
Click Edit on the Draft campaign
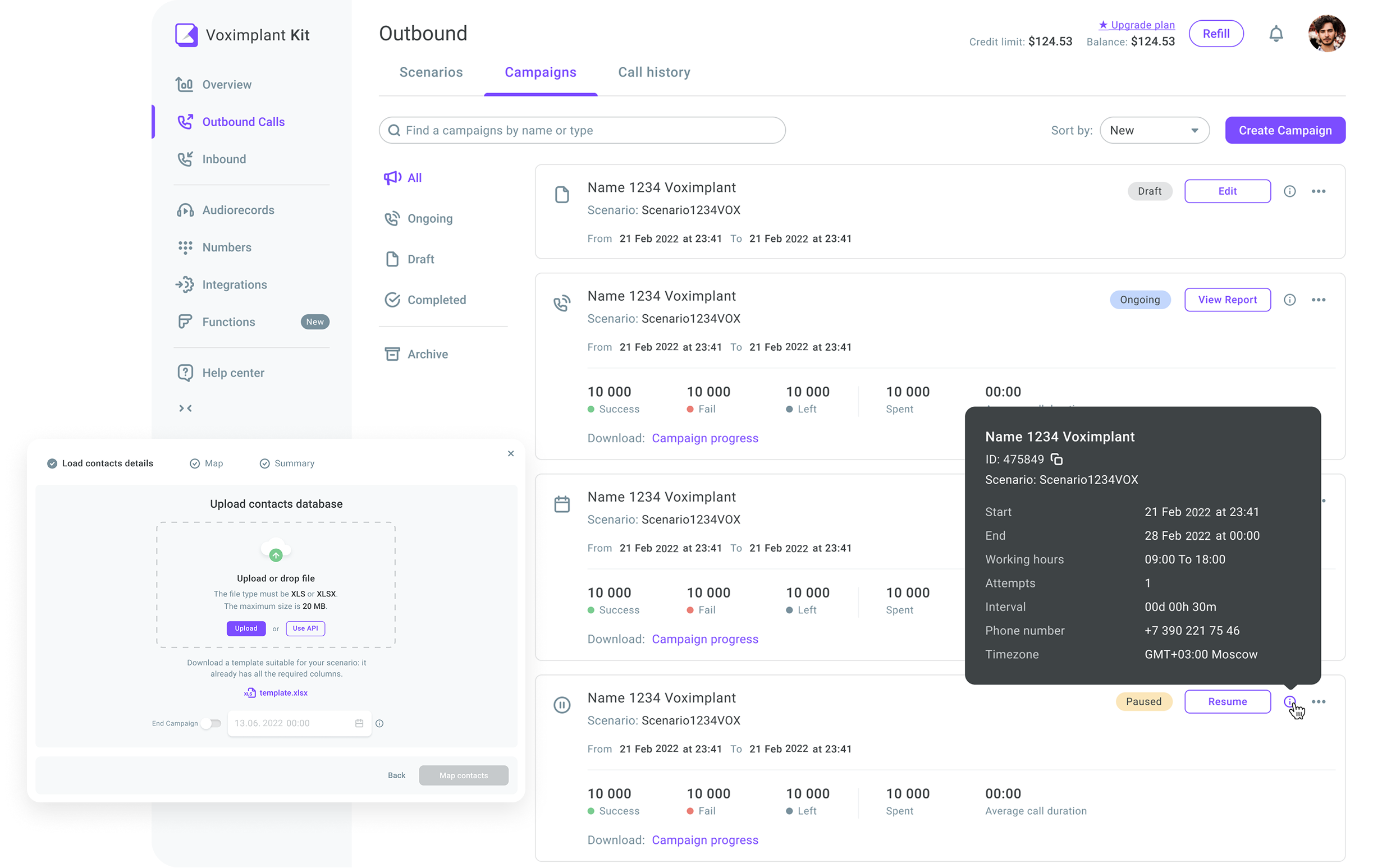(1227, 191)
